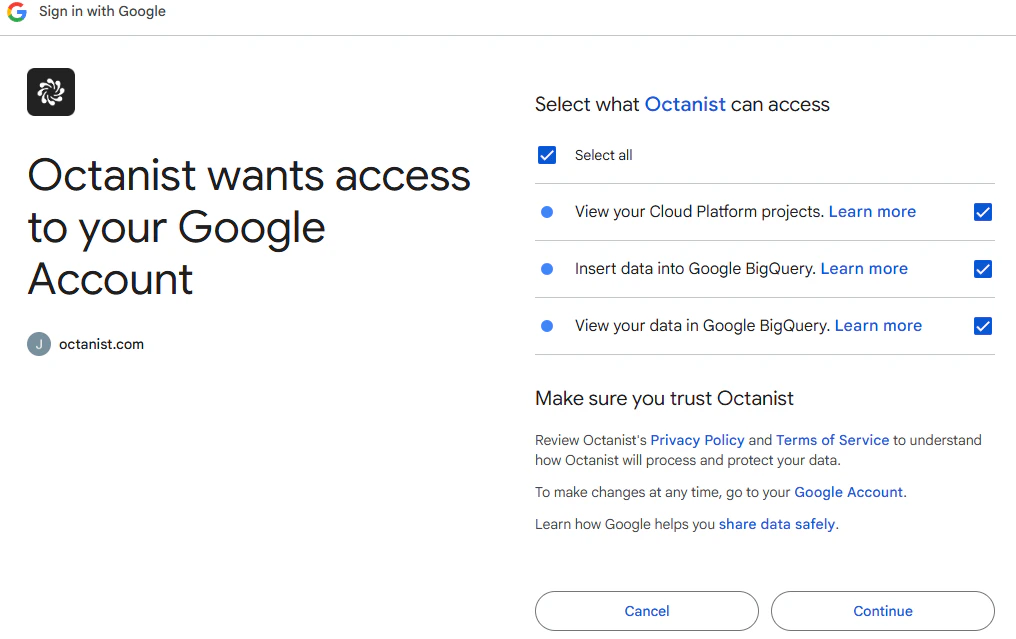Click the account avatar with letter J
The height and width of the screenshot is (639, 1016).
click(x=39, y=344)
